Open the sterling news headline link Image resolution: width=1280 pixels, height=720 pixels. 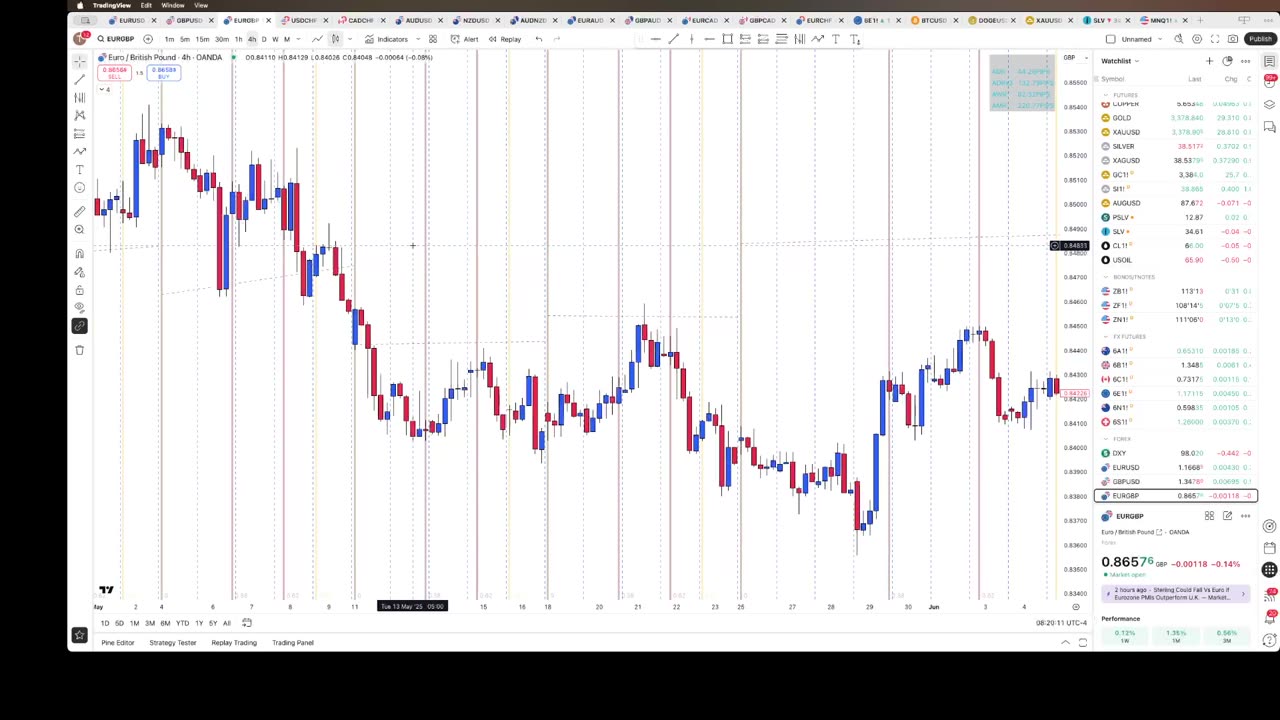pos(1176,594)
